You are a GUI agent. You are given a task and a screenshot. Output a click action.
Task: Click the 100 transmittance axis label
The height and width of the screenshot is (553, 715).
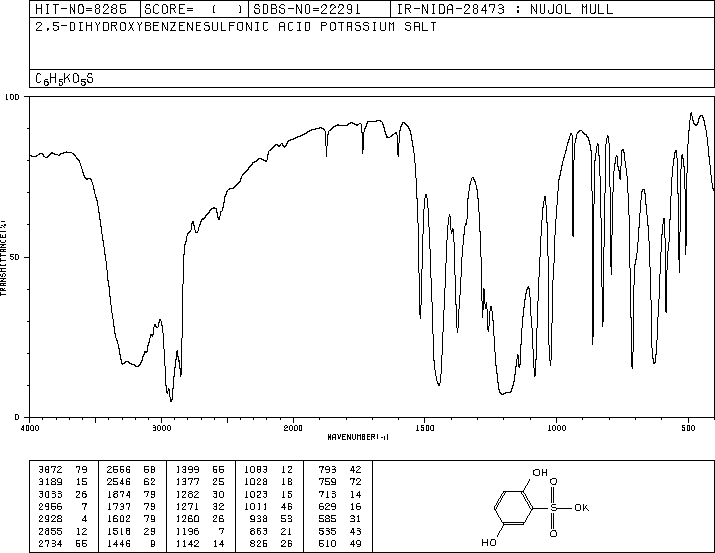point(12,97)
